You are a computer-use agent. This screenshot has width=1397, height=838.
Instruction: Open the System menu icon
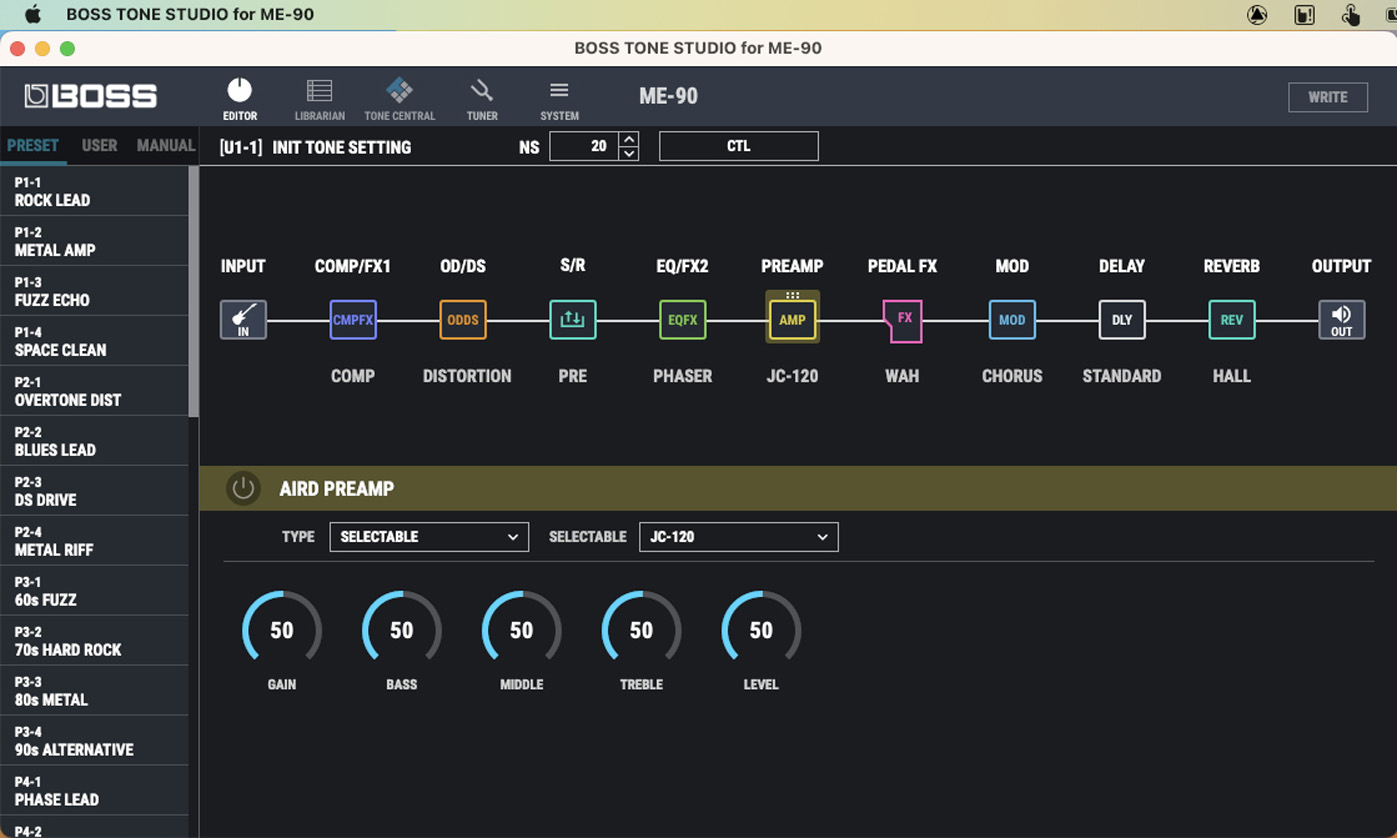[x=559, y=91]
